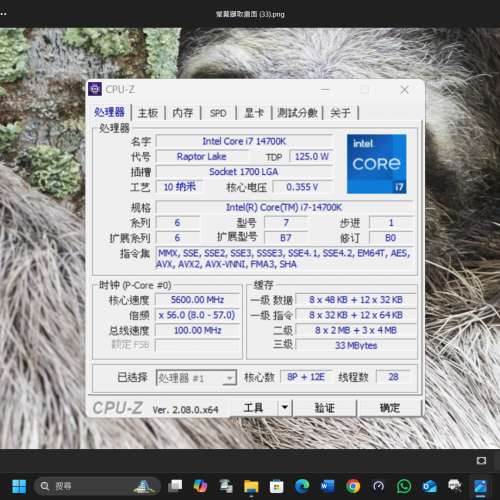The width and height of the screenshot is (500, 500).
Task: Click the photo viewer fullscreen icon at bottom right
Action: (481, 461)
